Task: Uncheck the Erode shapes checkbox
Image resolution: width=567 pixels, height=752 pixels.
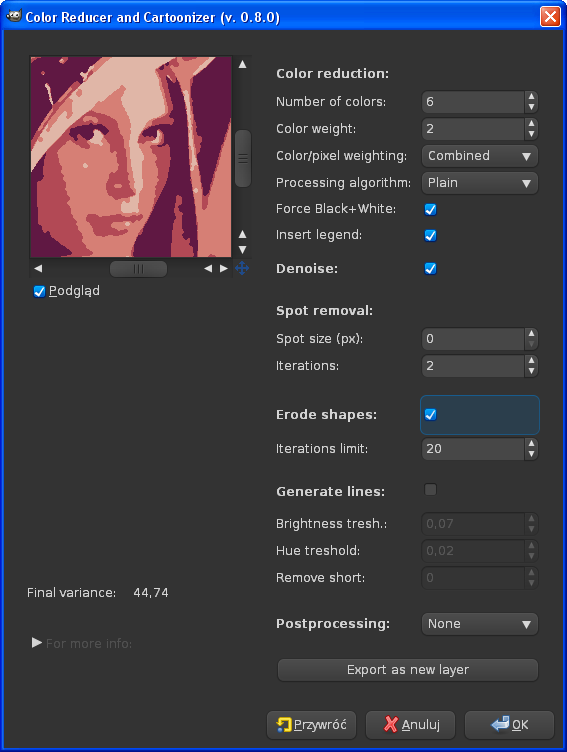Action: 430,415
